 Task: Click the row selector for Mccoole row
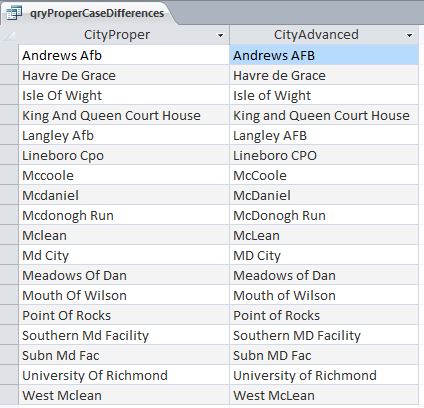point(9,175)
